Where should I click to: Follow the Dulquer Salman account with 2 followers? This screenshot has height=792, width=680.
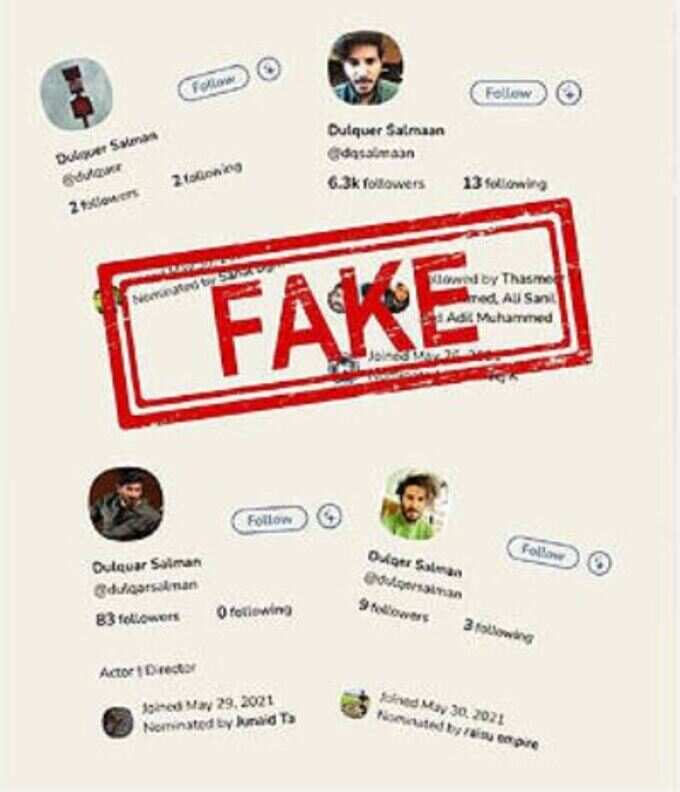pos(214,82)
